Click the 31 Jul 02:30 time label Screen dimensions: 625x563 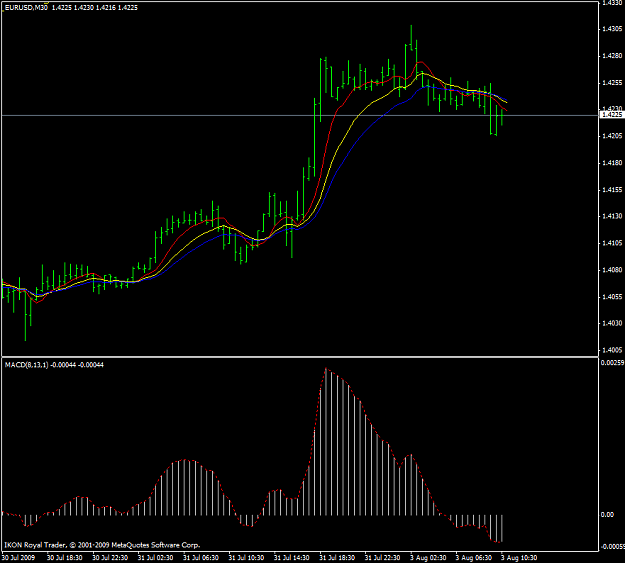coord(155,557)
